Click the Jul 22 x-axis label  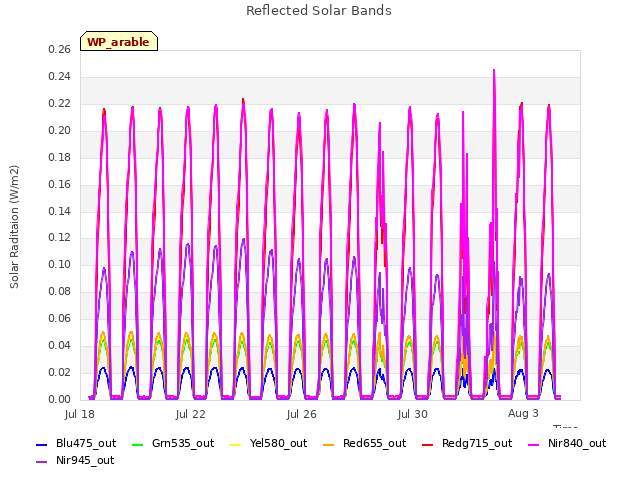click(191, 414)
